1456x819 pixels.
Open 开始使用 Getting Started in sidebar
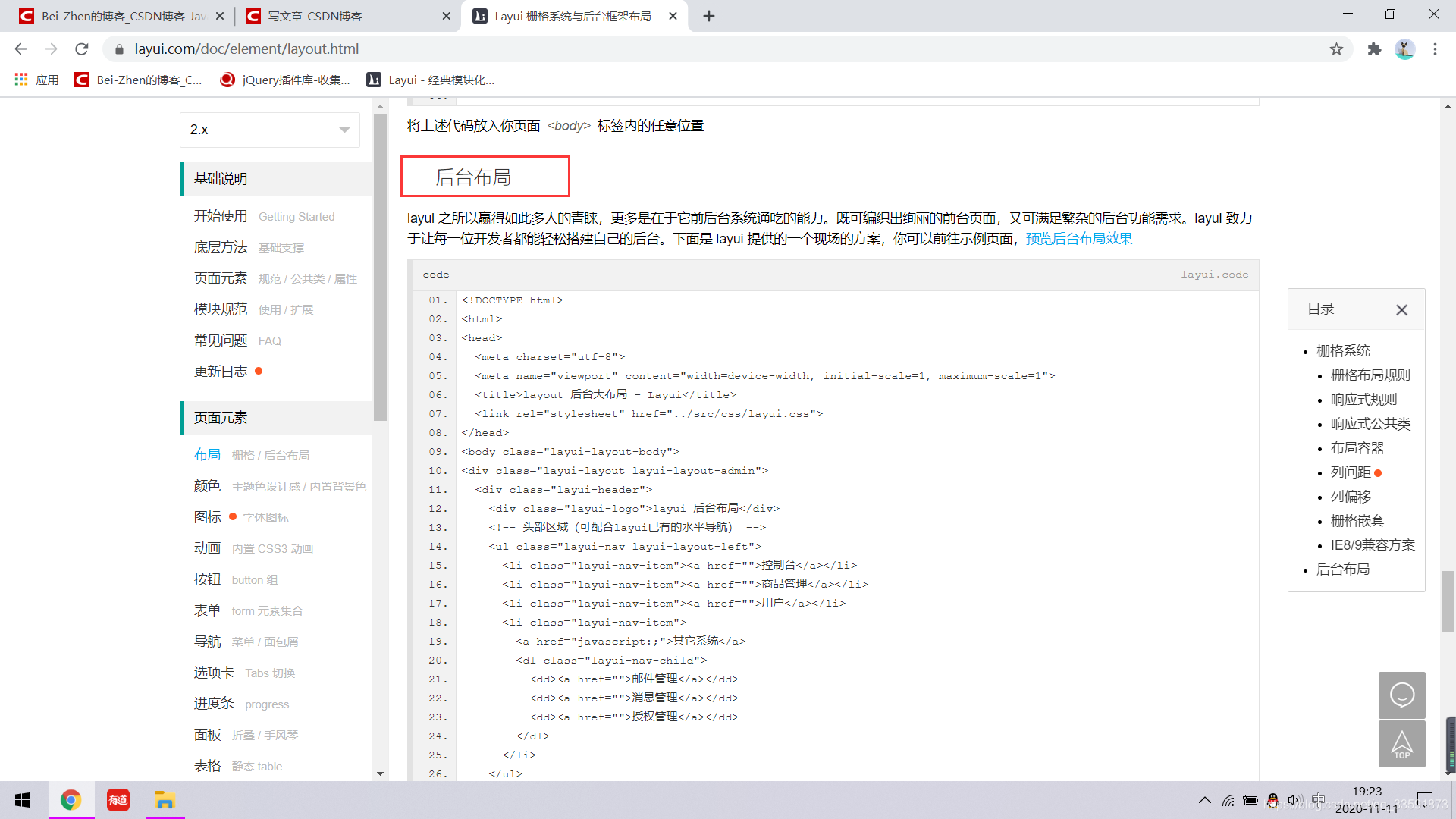(264, 216)
